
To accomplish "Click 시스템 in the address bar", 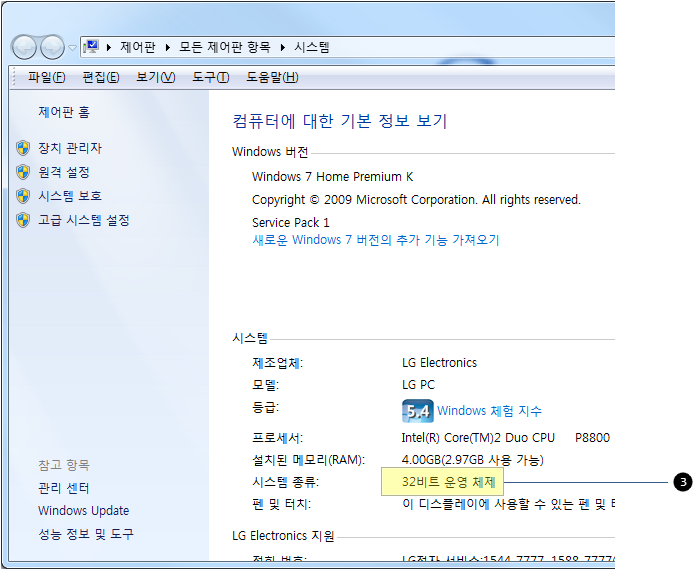I will [312, 47].
